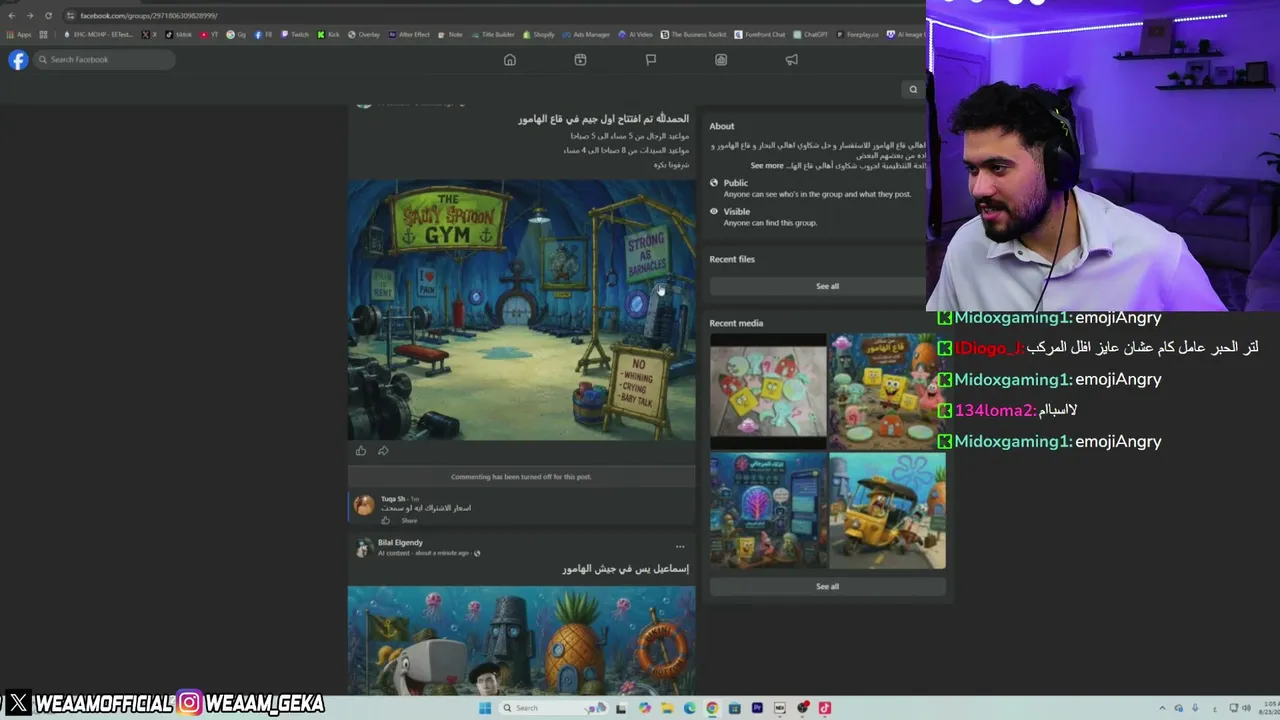Viewport: 1280px width, 720px height.
Task: Open the underwater pineapple house post image
Action: point(521,641)
